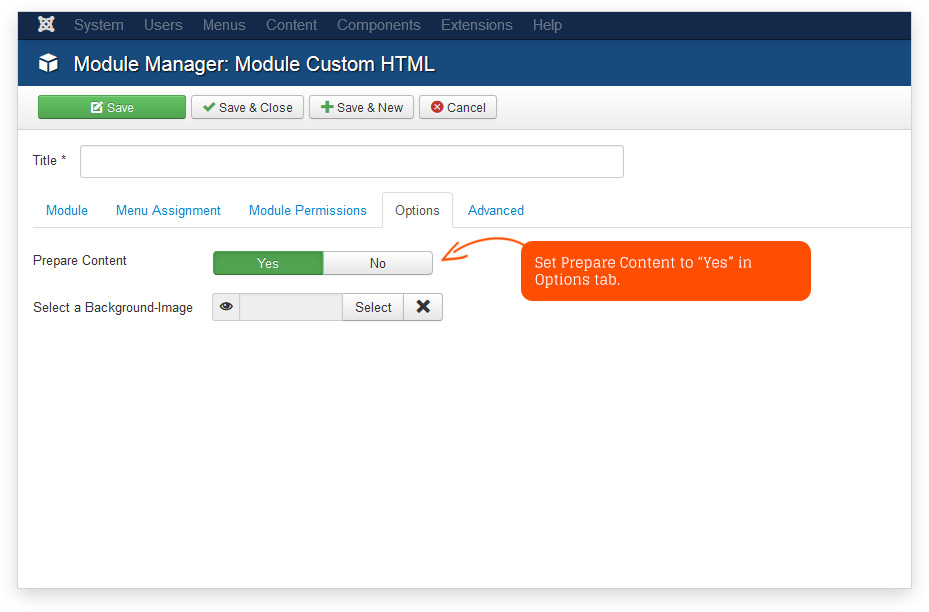Click the eye preview icon for background image
Viewport: 929px width, 612px height.
point(226,307)
